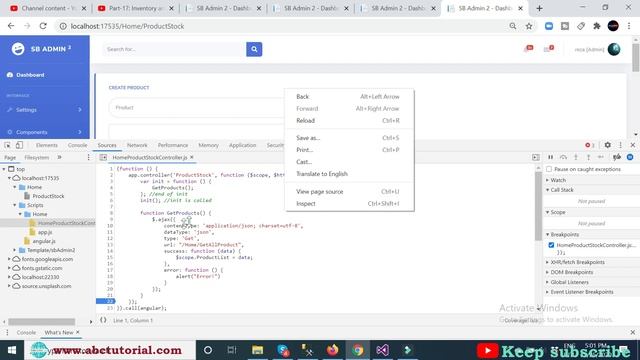Open File Explorer from the taskbar
Image resolution: width=640 pixels, height=360 pixels.
click(x=258, y=350)
